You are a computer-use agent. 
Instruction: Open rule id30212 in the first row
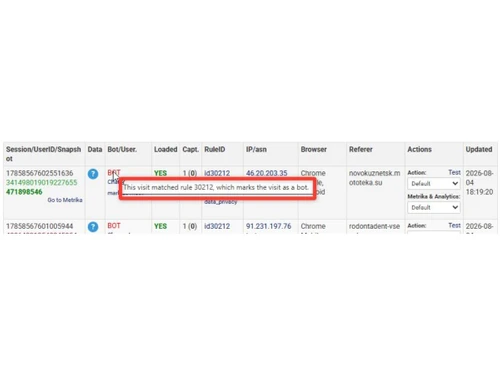coord(217,173)
